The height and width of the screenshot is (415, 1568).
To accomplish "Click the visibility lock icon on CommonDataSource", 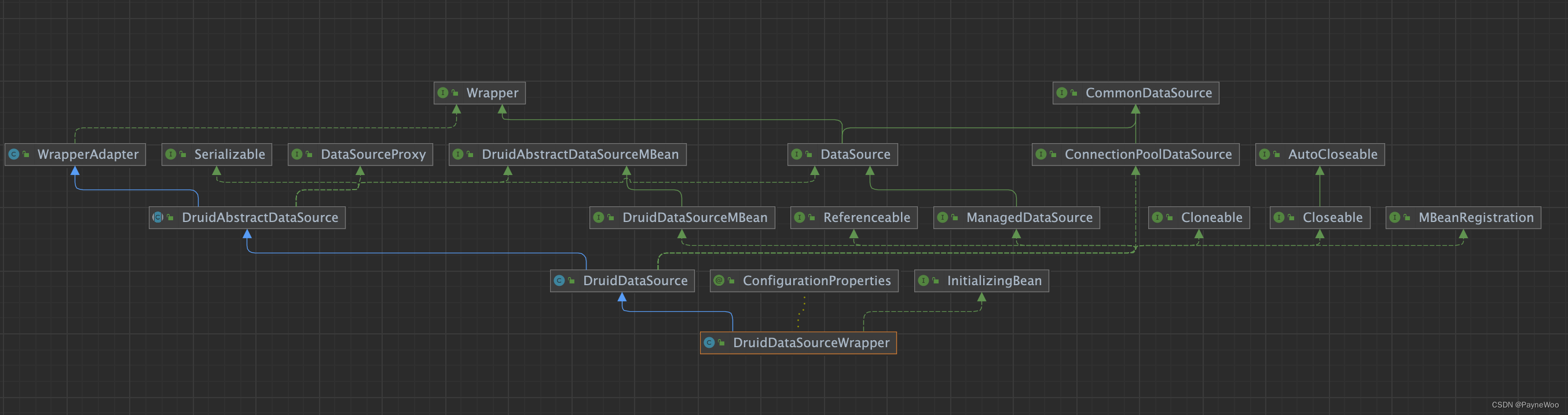I will [x=1074, y=93].
